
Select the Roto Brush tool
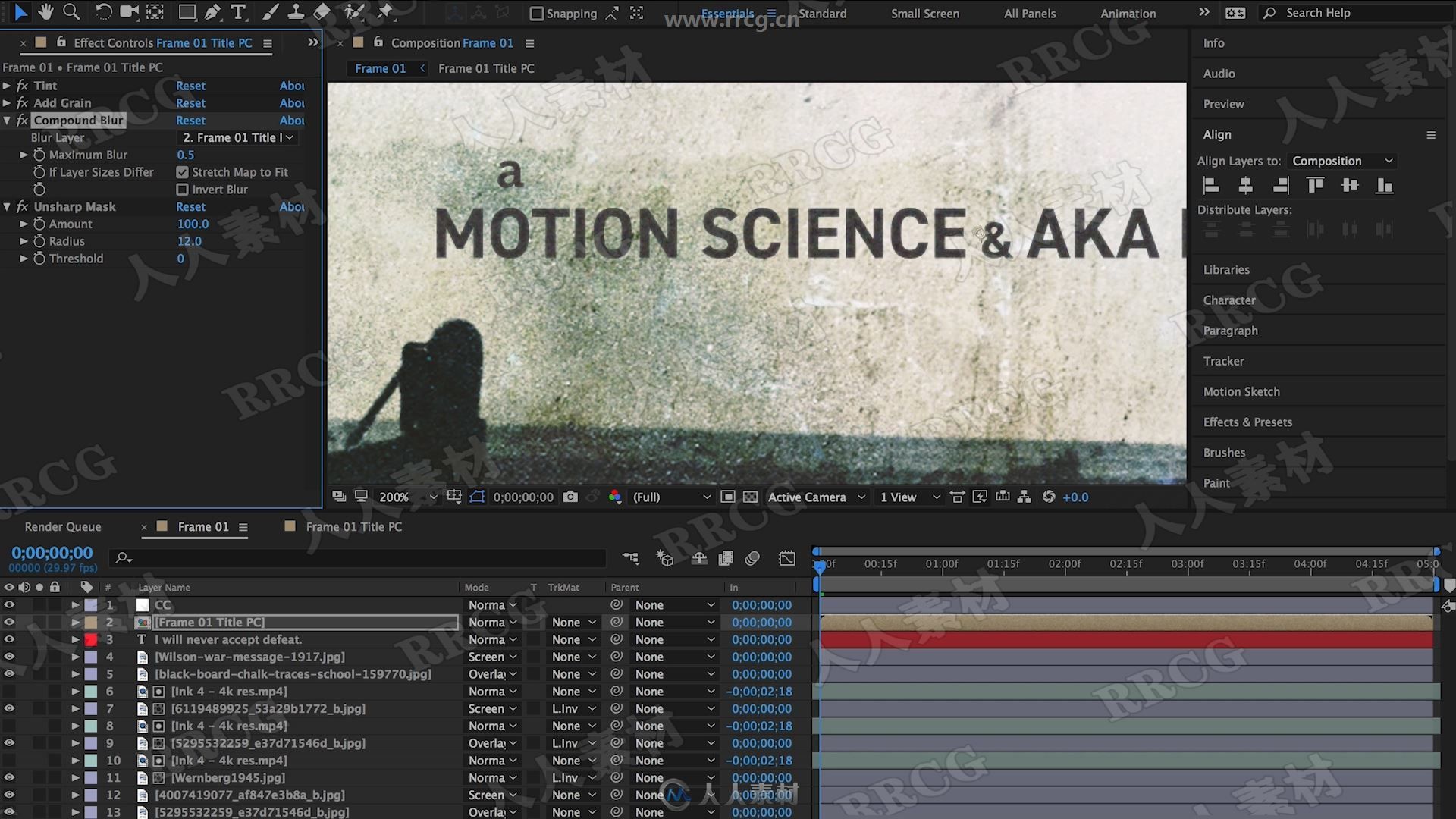tap(353, 12)
